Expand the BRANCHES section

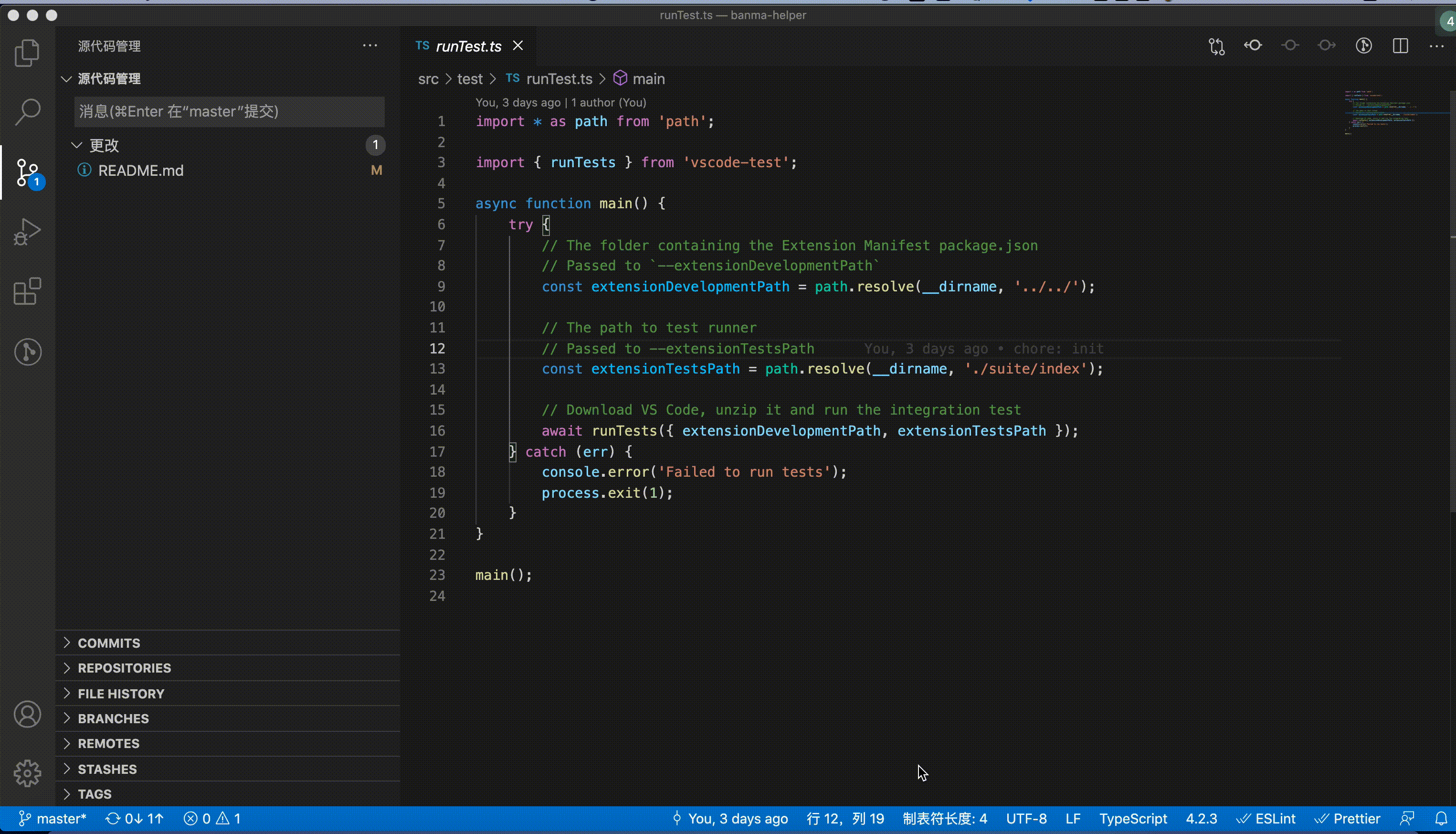[x=228, y=718]
